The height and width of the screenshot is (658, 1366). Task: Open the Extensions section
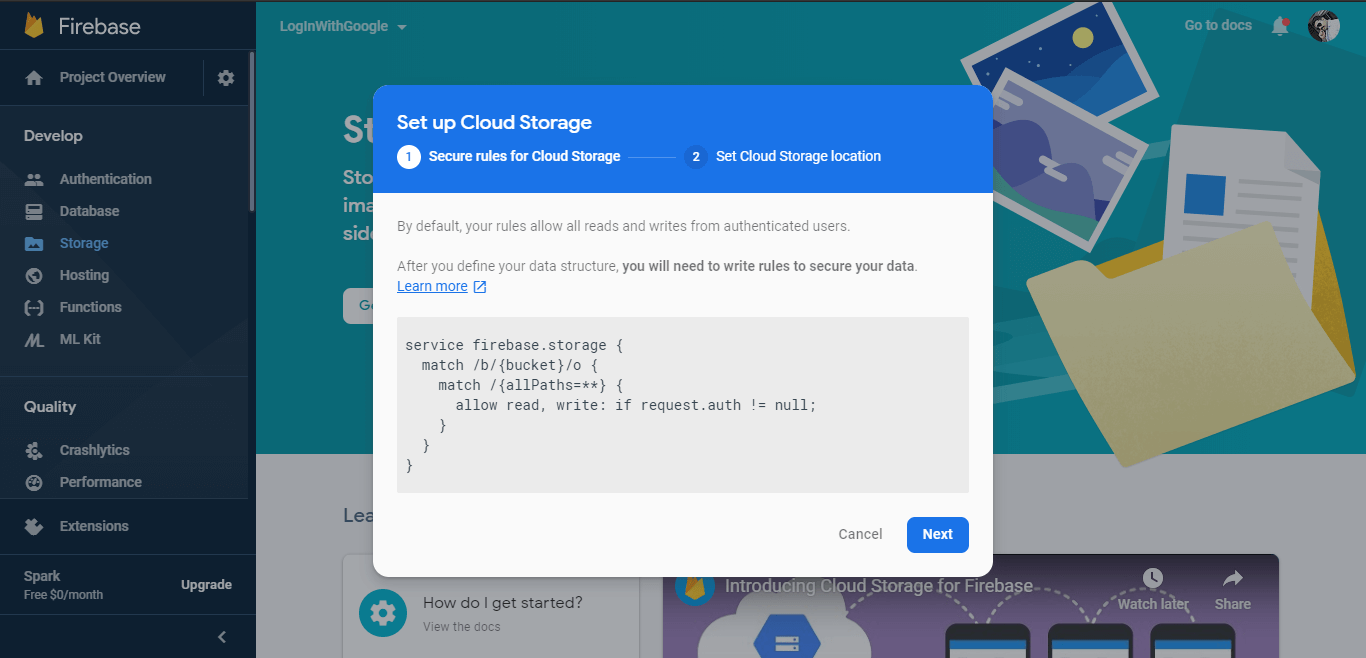pyautogui.click(x=94, y=525)
